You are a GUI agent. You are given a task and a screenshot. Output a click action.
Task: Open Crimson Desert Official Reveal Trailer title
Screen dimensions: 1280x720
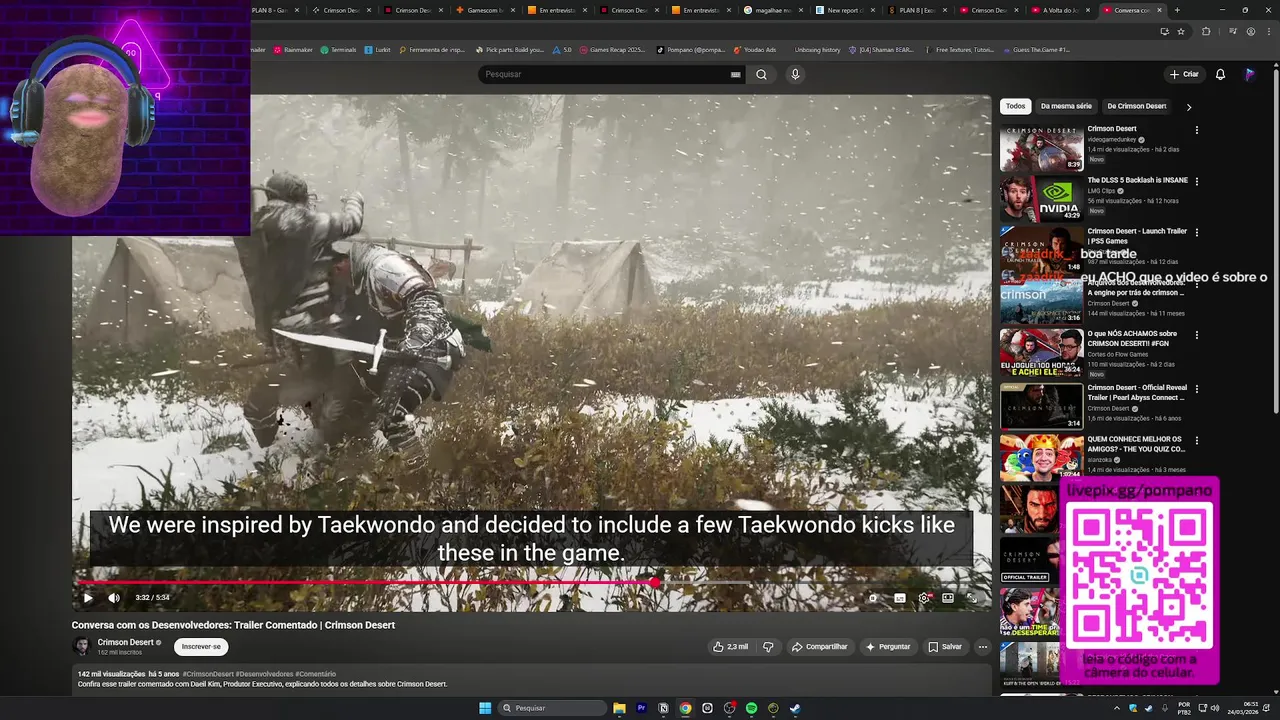pyautogui.click(x=1137, y=392)
